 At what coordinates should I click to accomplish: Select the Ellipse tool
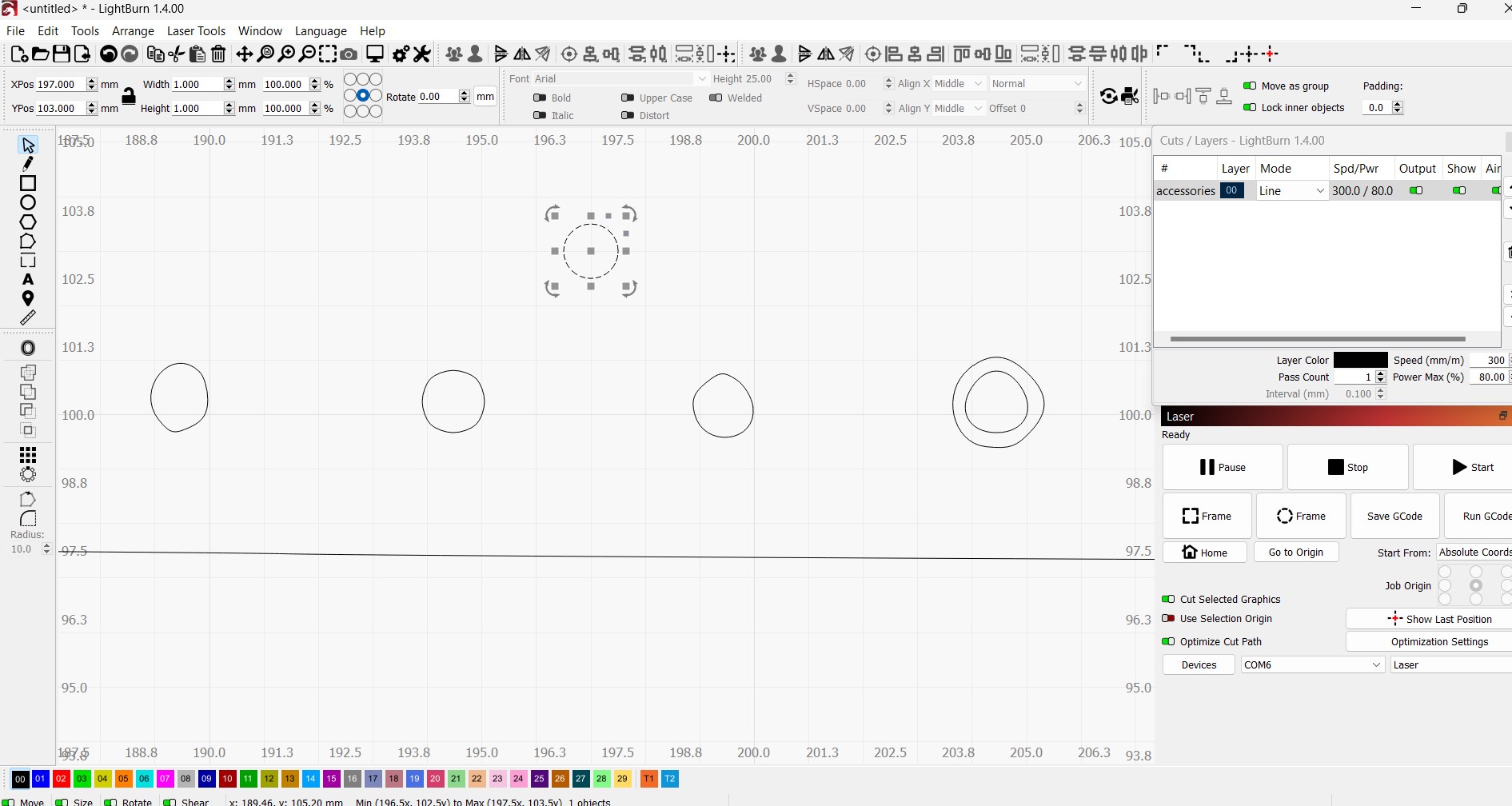[28, 202]
